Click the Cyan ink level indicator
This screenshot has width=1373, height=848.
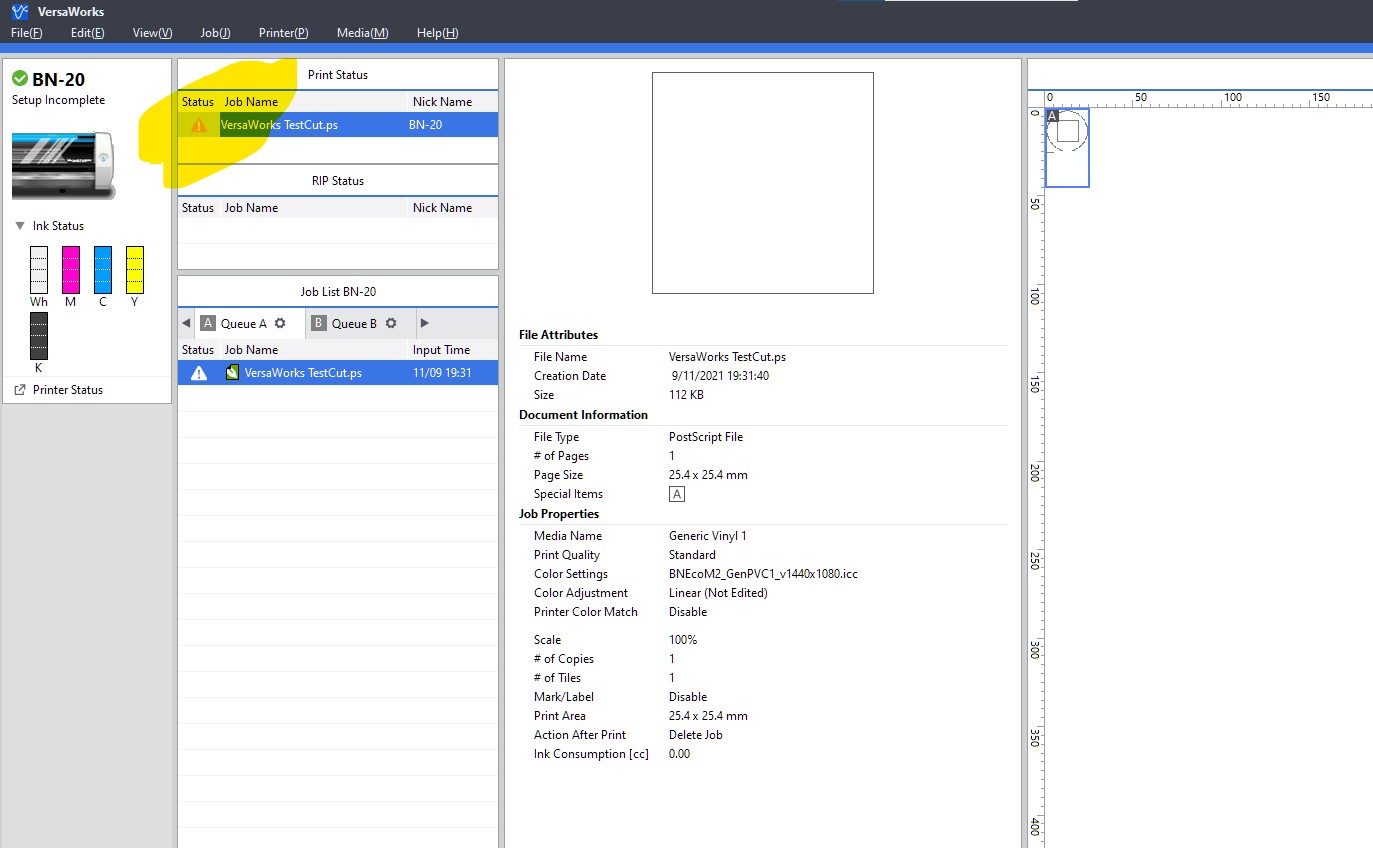103,270
